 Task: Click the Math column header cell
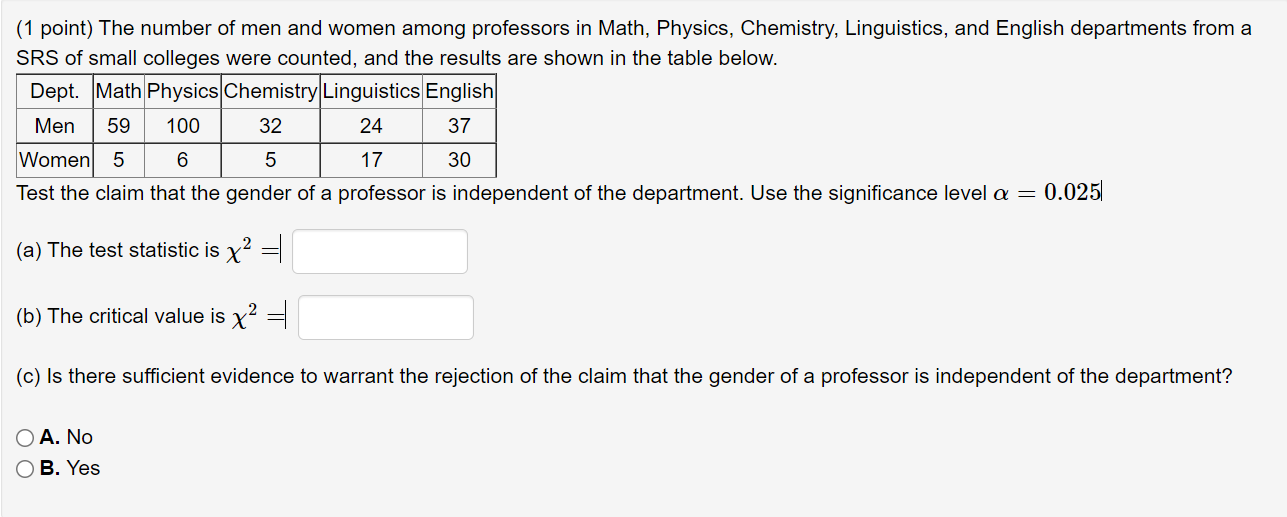click(x=119, y=92)
